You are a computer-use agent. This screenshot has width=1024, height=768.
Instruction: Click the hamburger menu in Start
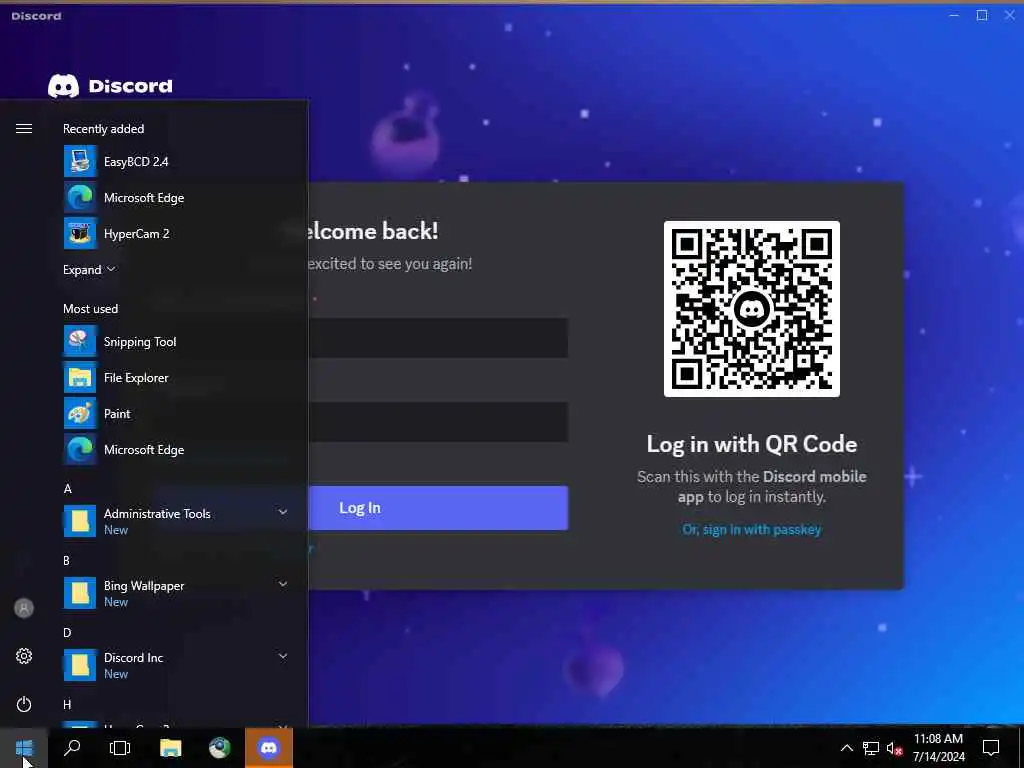24,129
